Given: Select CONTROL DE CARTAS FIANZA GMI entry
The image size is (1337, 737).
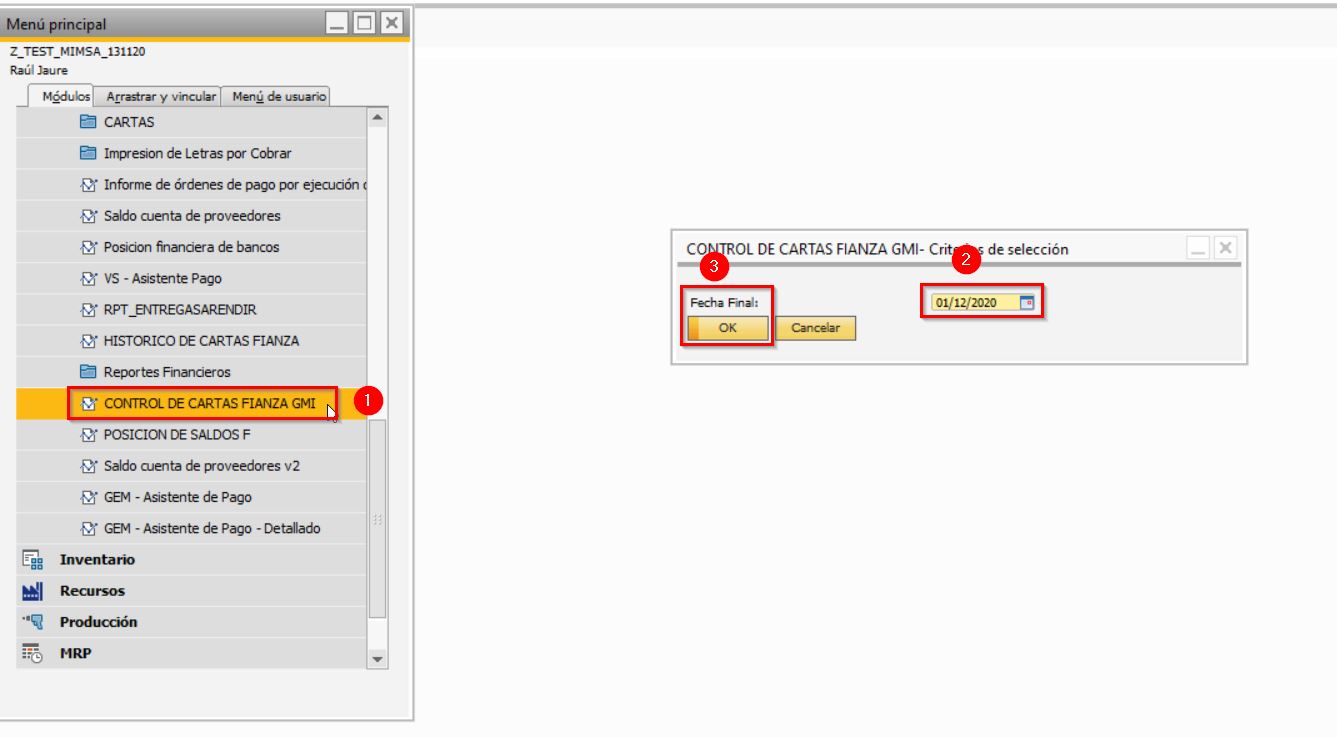Looking at the screenshot, I should [209, 404].
